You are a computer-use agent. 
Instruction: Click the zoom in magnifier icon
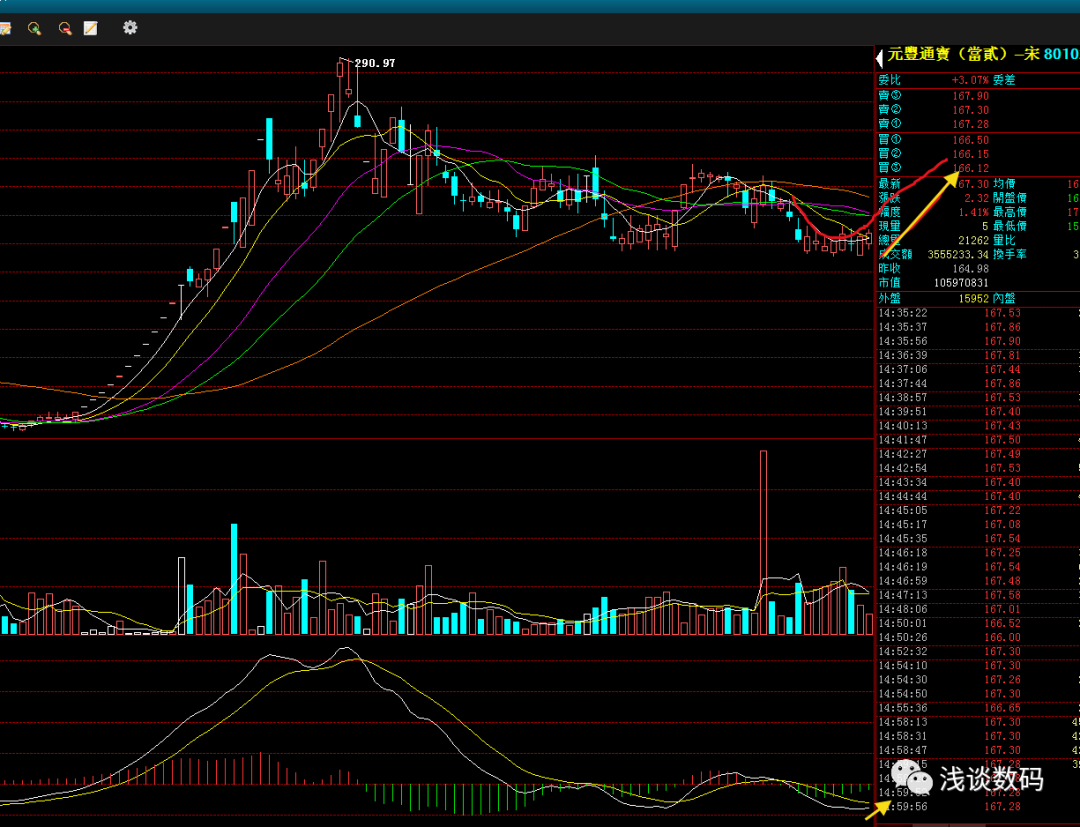point(34,28)
